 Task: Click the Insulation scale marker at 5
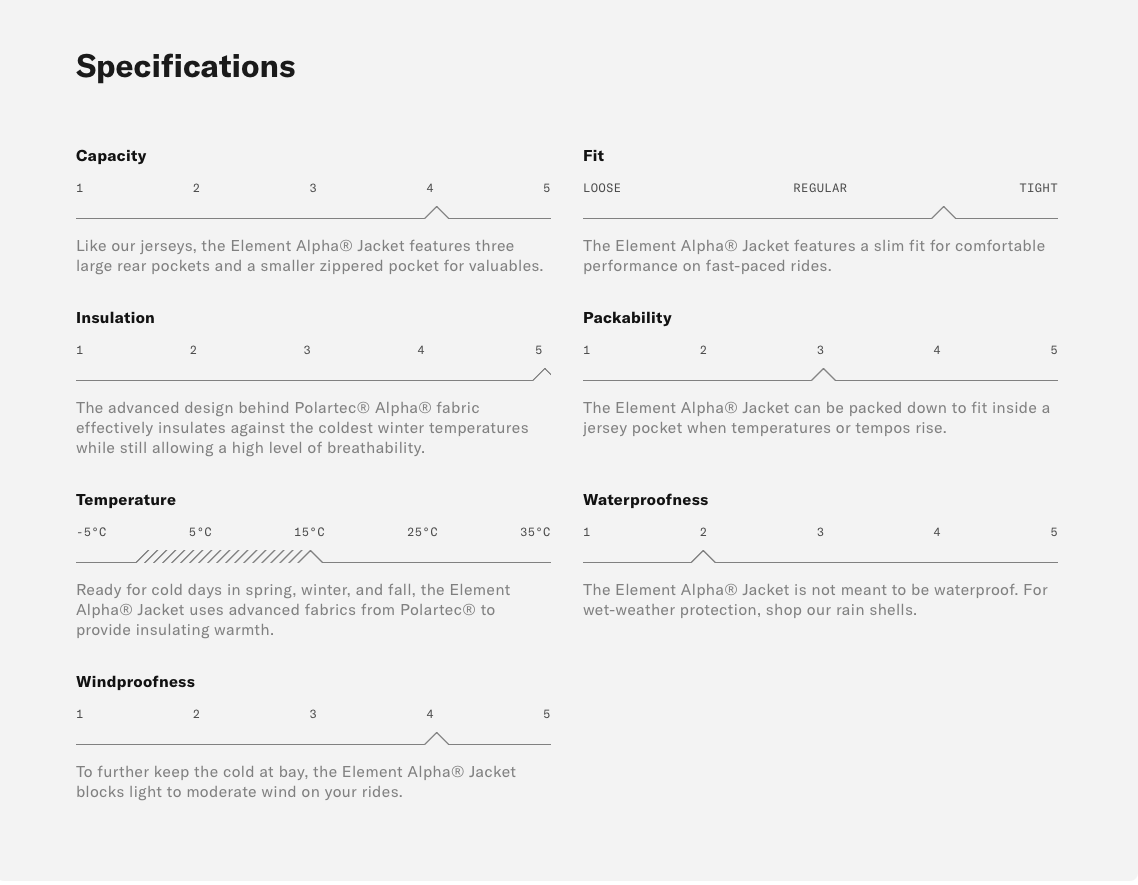[543, 374]
